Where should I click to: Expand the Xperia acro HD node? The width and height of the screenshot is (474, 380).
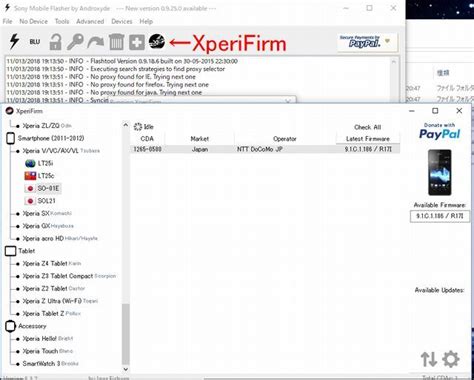tap(60, 238)
